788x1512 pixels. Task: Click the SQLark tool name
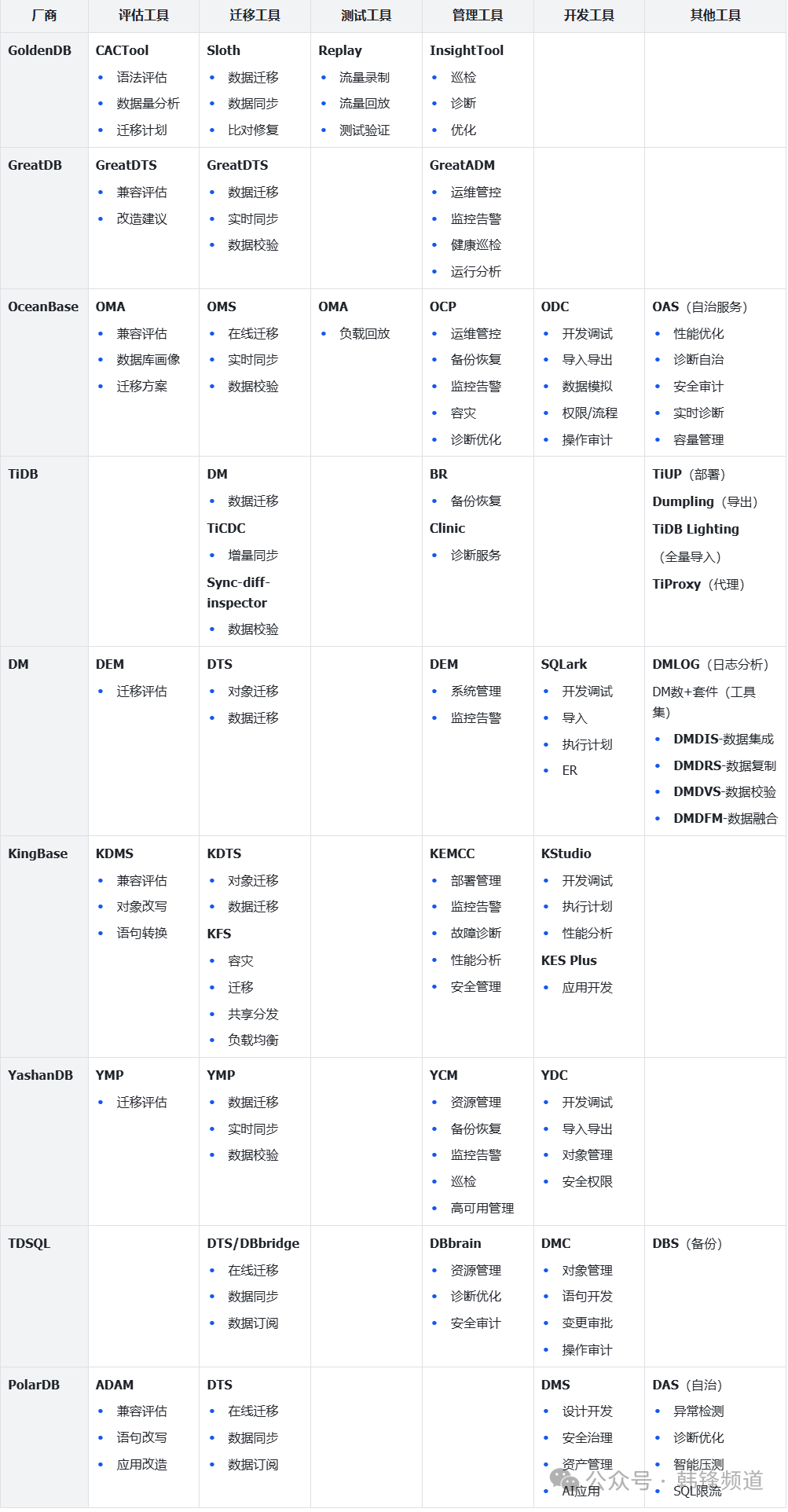564,664
